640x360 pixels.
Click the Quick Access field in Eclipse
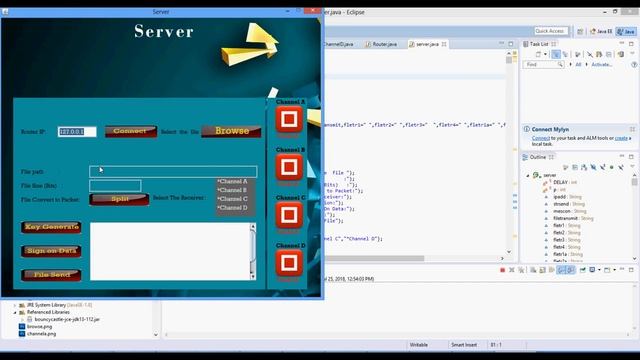pyautogui.click(x=551, y=31)
